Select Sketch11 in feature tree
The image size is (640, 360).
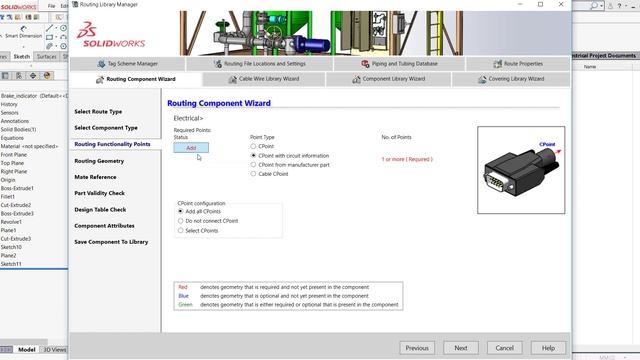coord(11,264)
